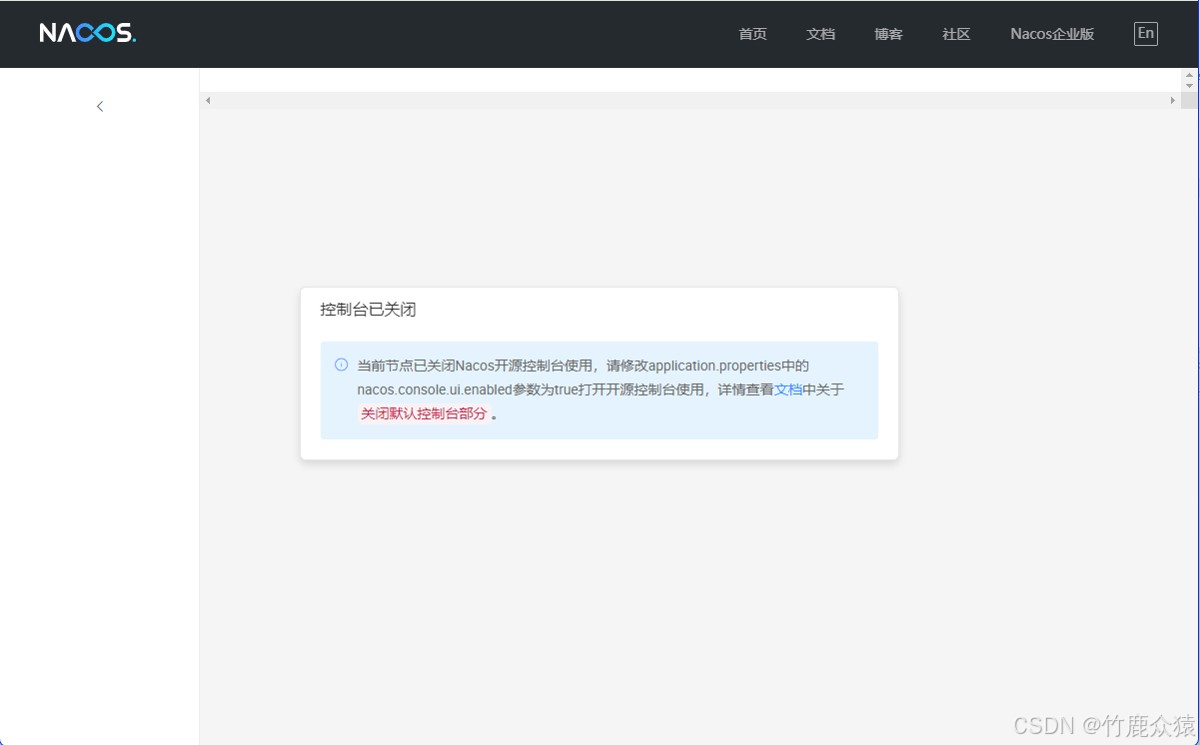Collapse the sidebar with left chevron

pos(100,106)
